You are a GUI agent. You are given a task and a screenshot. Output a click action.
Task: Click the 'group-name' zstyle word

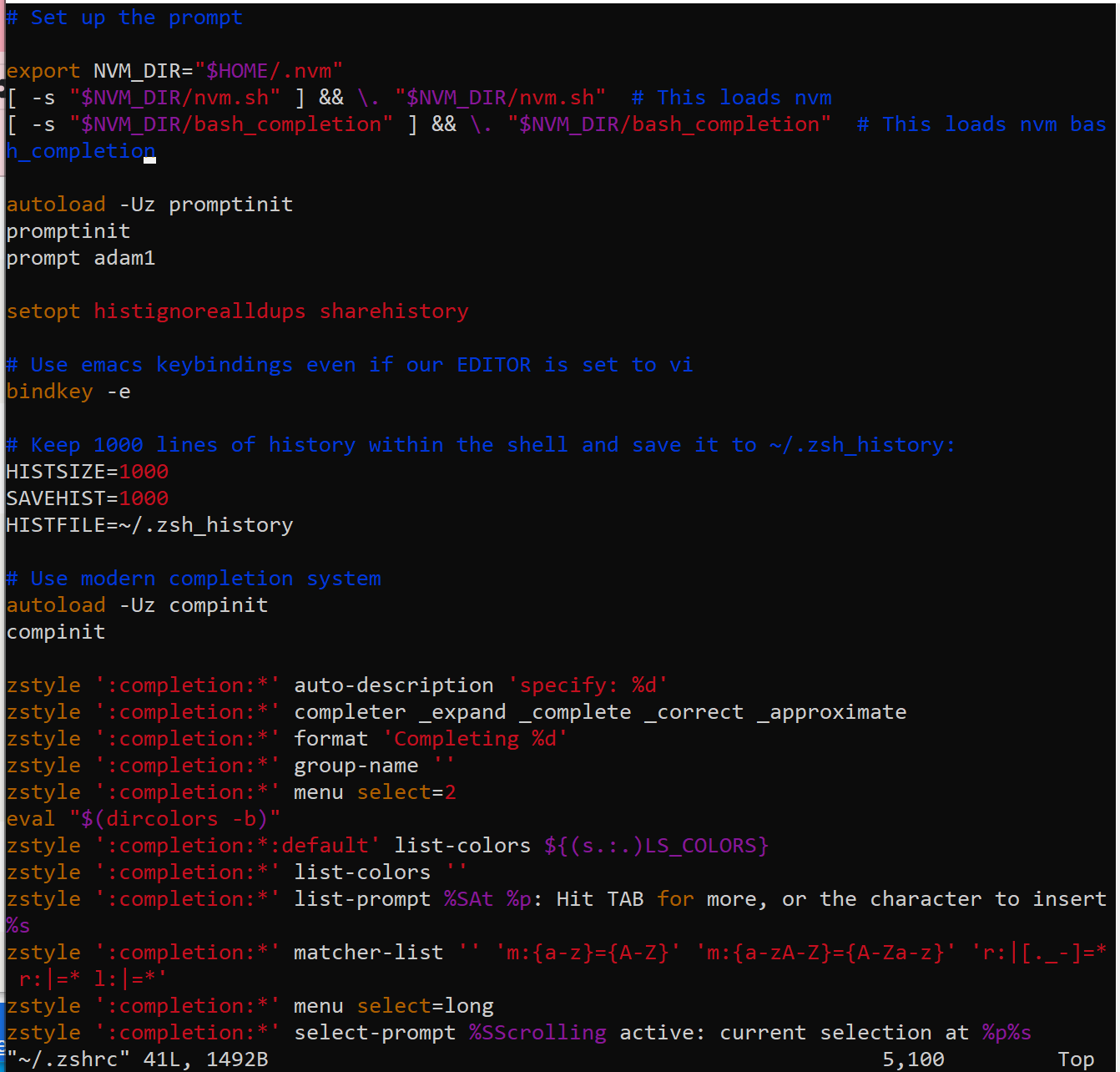tap(356, 766)
